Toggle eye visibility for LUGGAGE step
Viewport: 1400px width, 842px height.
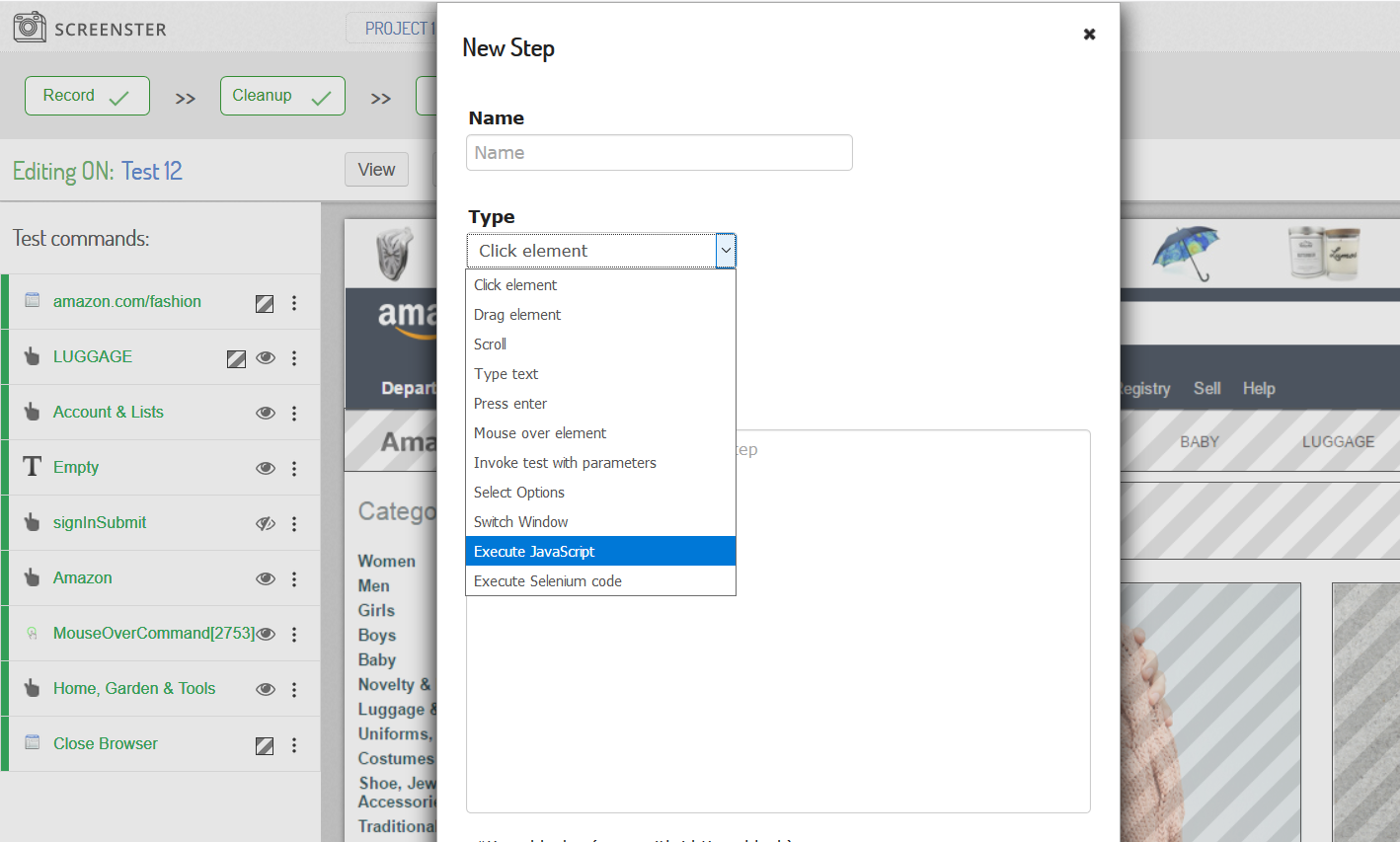click(x=266, y=358)
